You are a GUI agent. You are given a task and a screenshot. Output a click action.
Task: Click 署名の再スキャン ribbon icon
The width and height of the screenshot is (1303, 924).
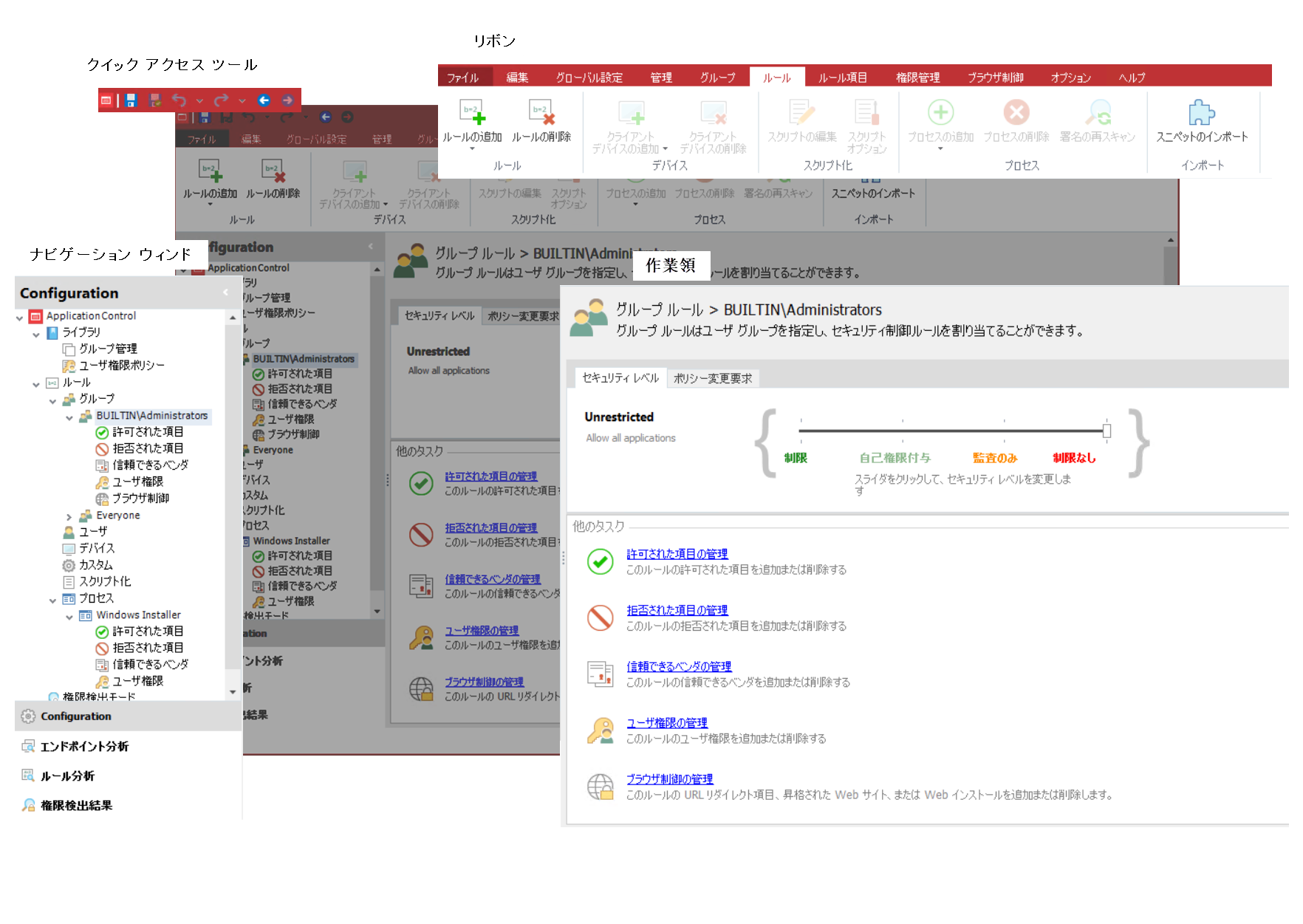(x=1098, y=112)
